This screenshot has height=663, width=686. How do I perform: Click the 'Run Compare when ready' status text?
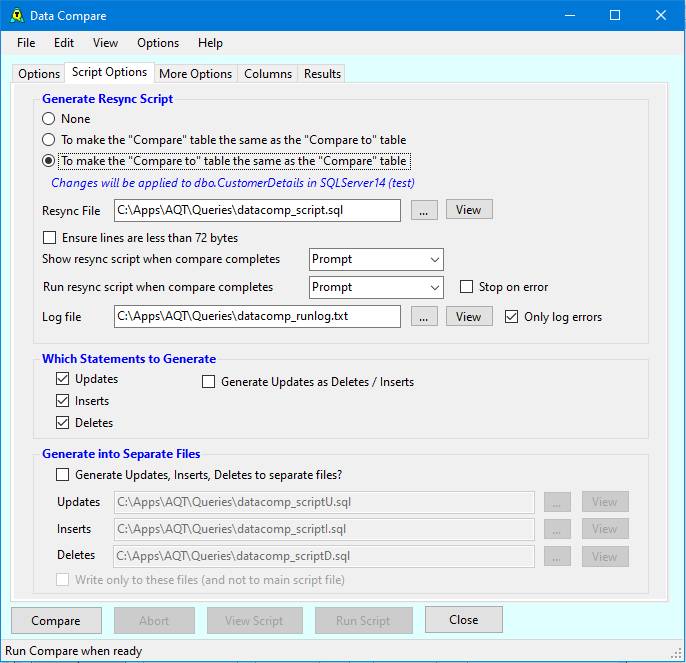(74, 651)
